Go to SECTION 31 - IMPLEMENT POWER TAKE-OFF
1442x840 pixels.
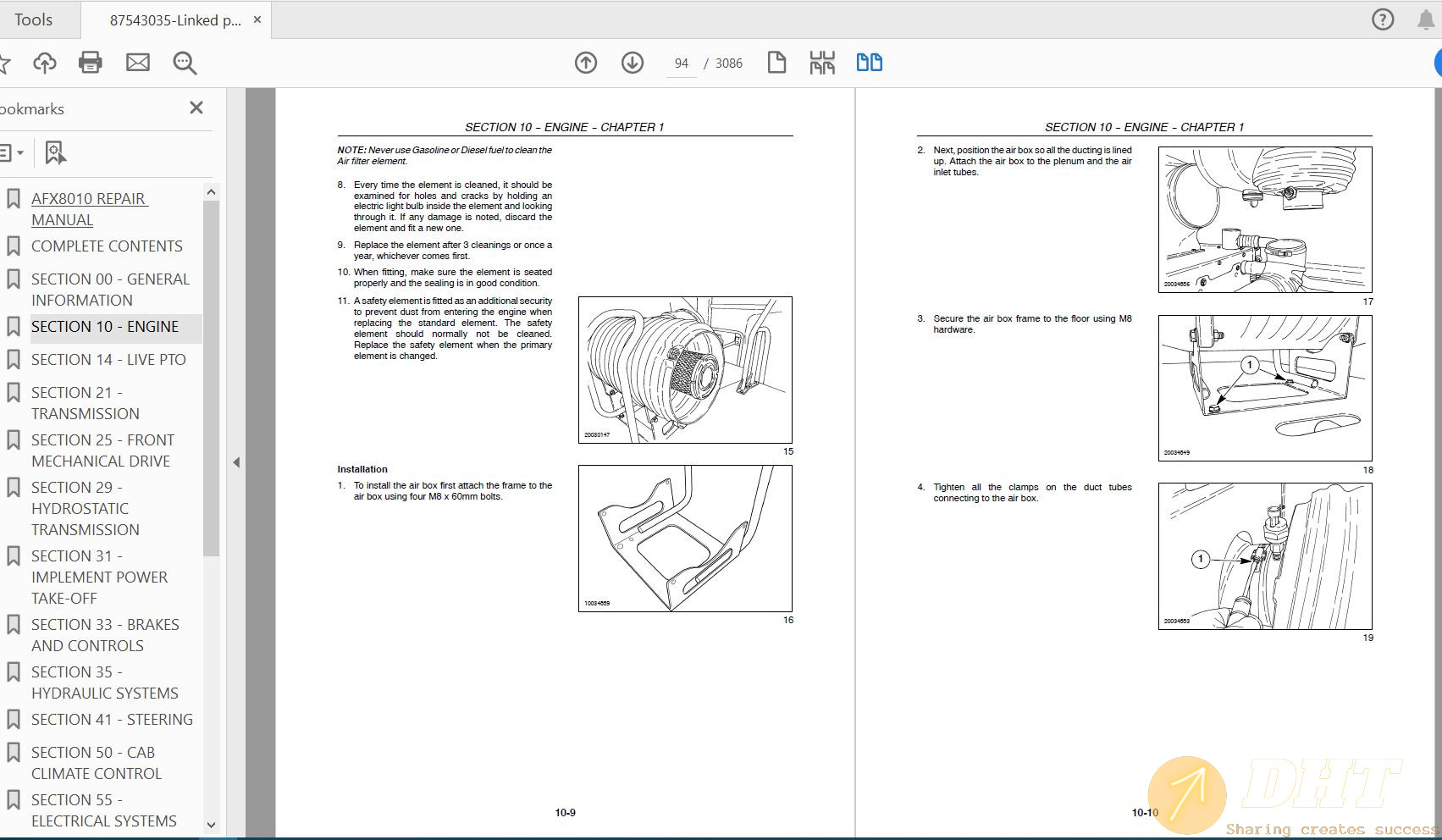99,577
